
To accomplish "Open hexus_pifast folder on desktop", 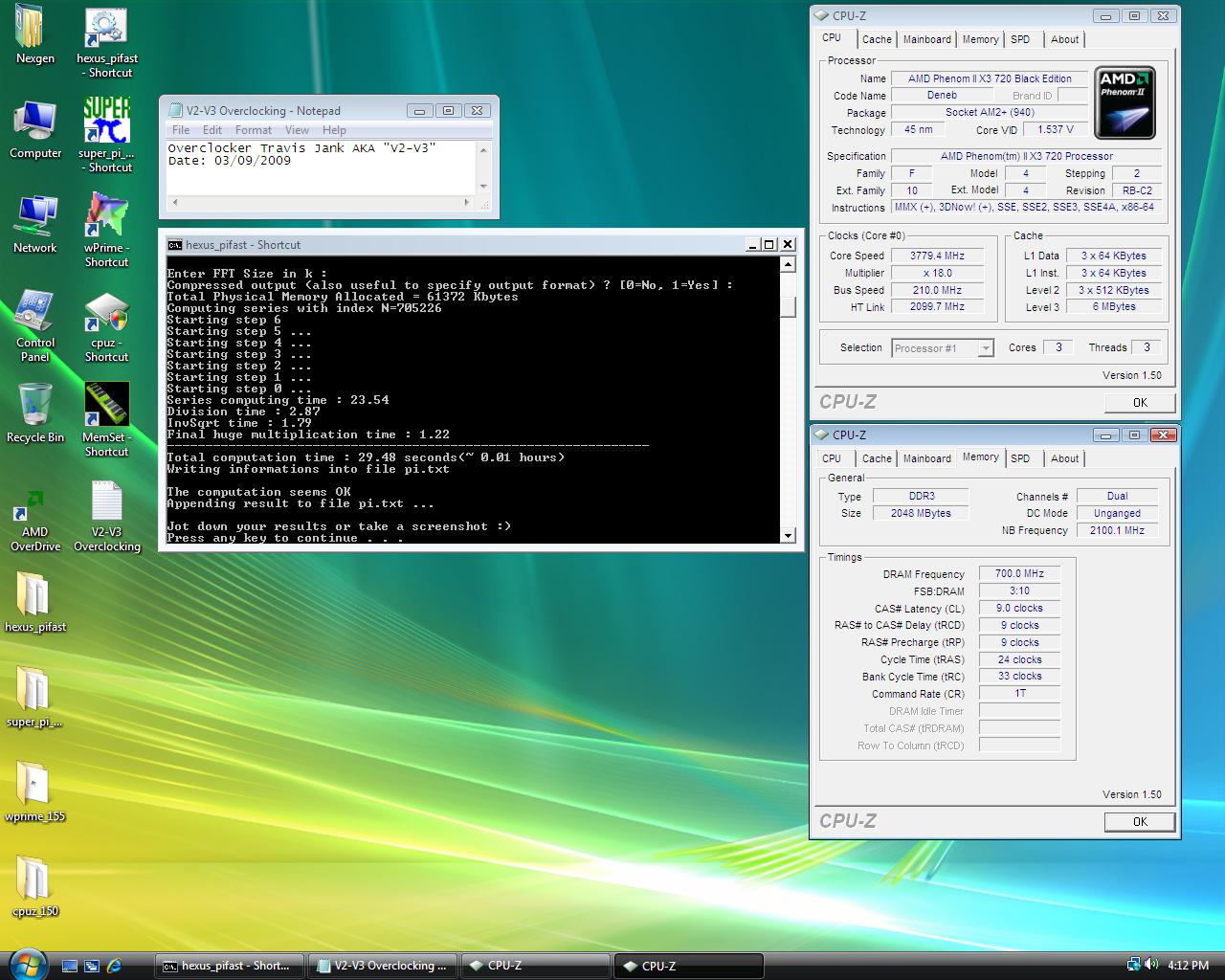I will click(34, 603).
